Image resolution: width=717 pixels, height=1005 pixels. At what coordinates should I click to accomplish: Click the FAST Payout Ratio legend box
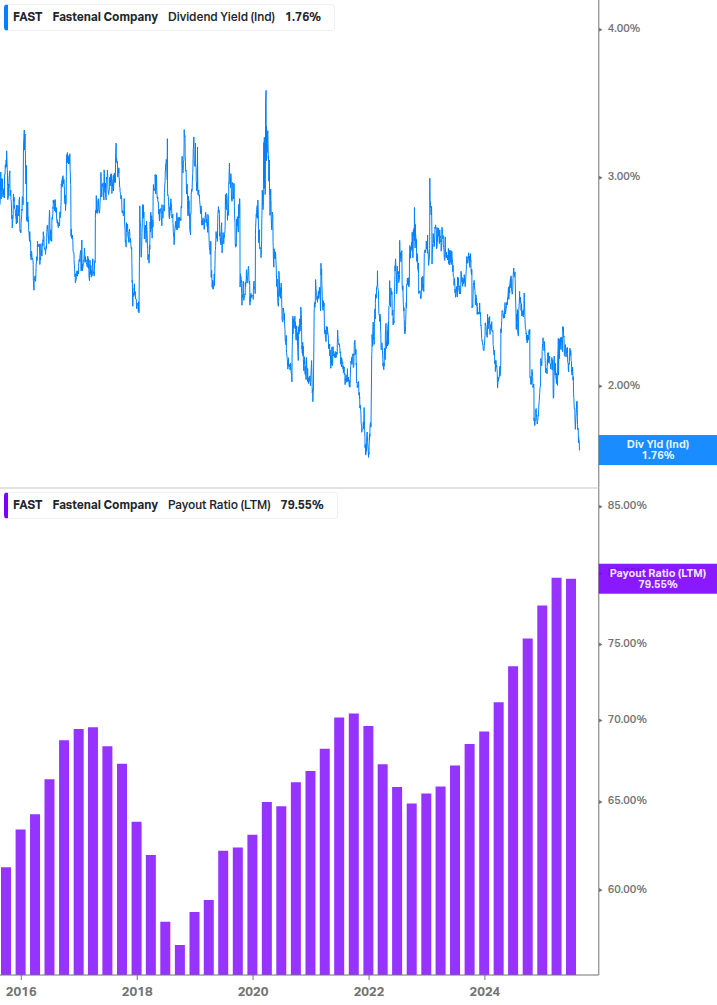(x=170, y=505)
